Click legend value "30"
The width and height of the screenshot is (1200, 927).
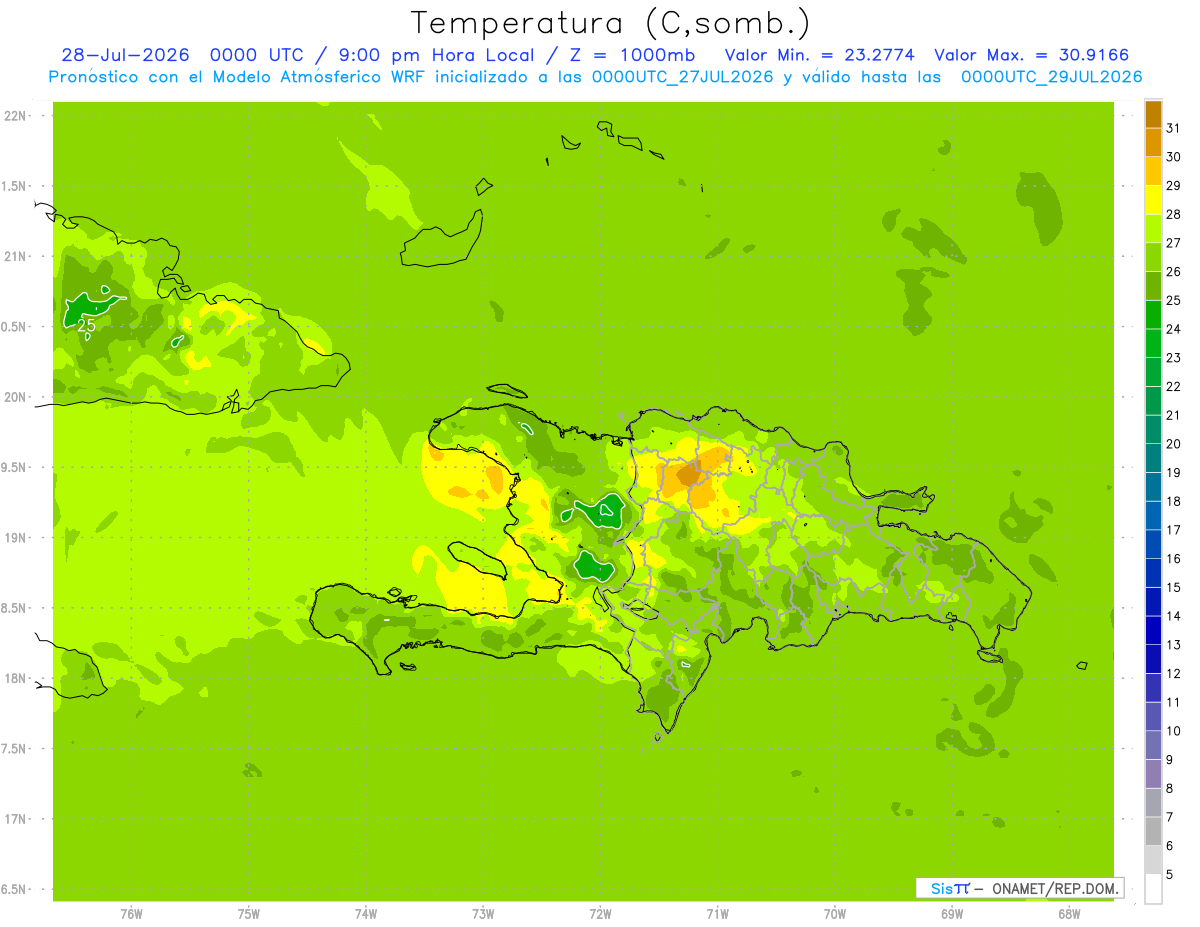(1173, 157)
